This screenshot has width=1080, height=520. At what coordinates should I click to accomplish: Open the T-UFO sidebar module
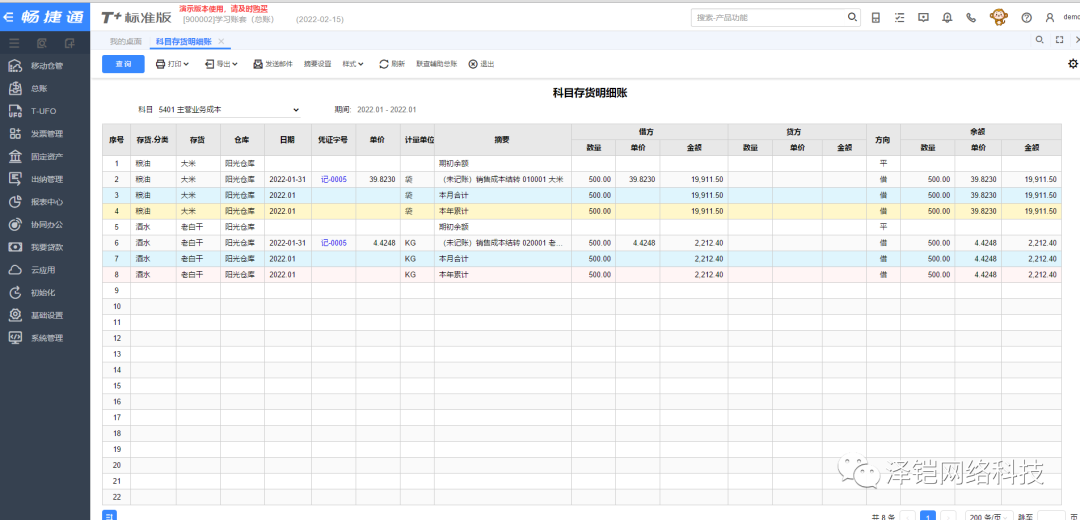tap(42, 111)
